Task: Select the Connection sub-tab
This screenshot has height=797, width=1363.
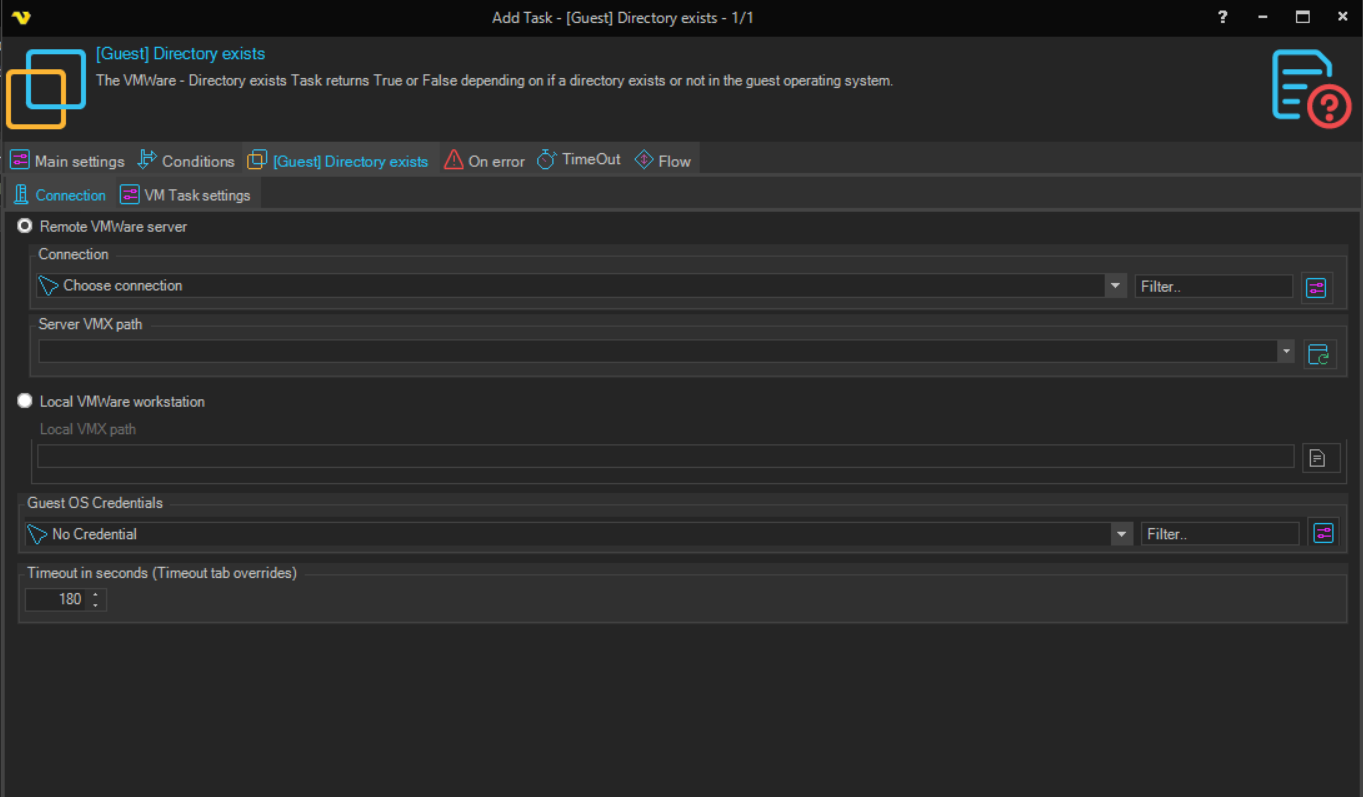Action: [60, 195]
